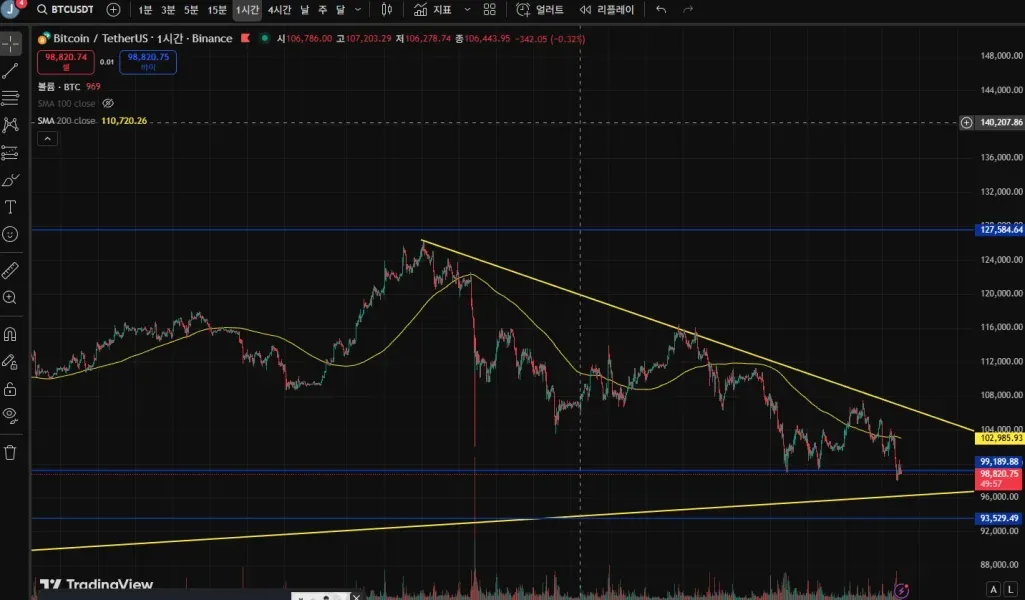Image resolution: width=1025 pixels, height=600 pixels.
Task: Open the indicator templates grid icon
Action: point(489,9)
